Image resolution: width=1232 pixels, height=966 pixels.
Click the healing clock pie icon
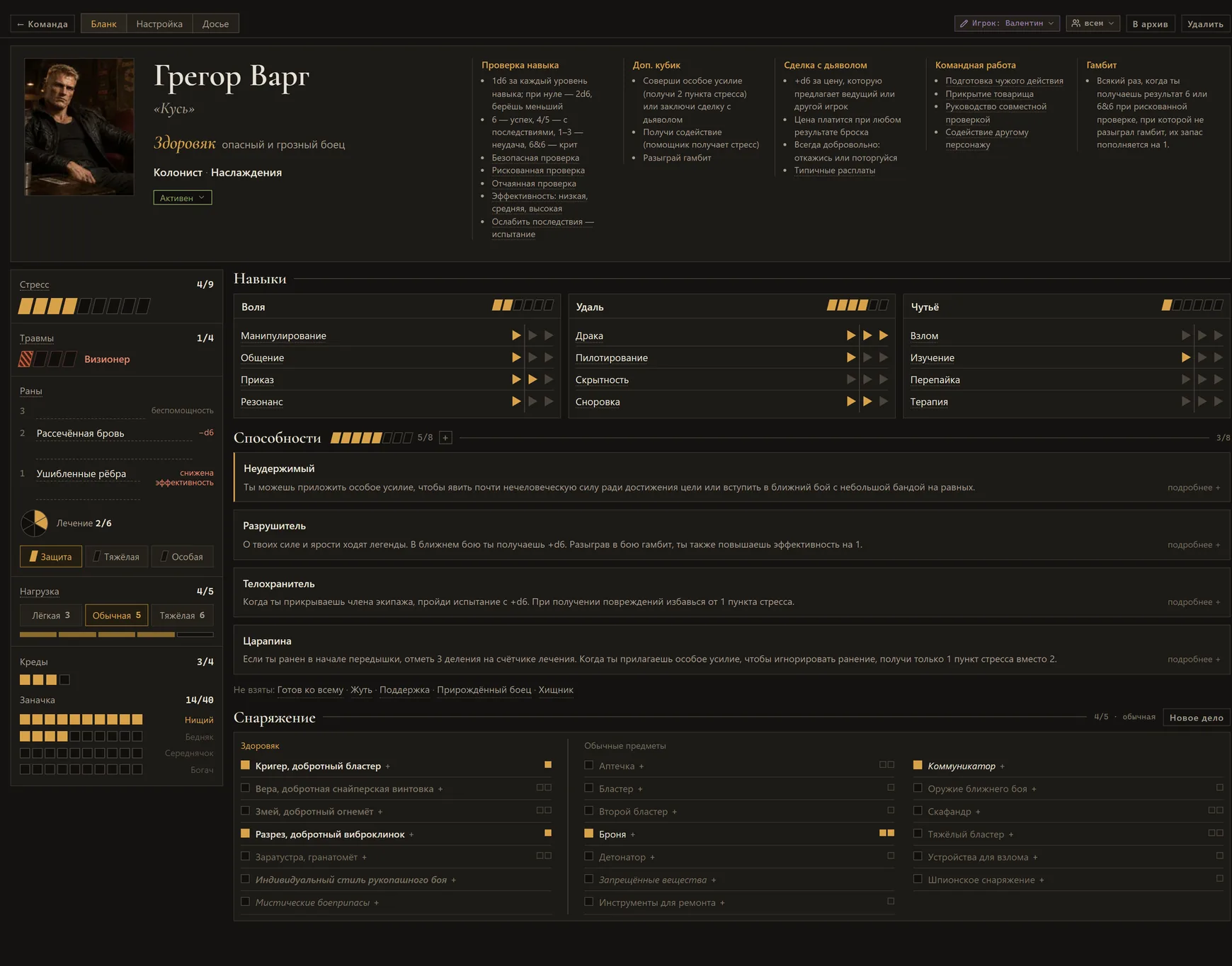[34, 523]
